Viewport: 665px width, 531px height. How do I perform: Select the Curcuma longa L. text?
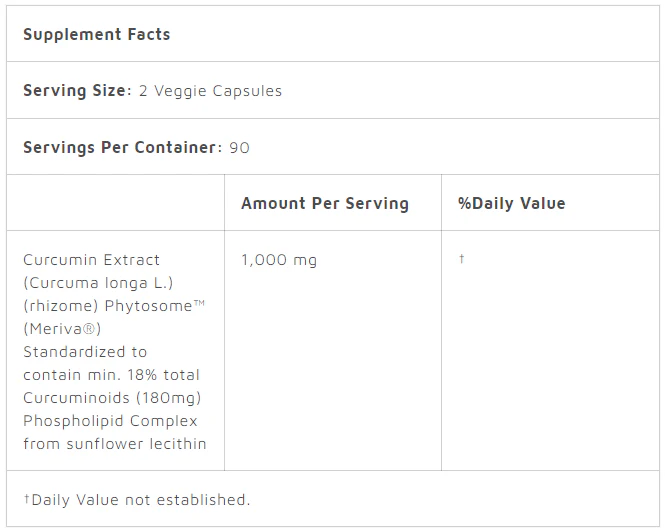click(98, 282)
